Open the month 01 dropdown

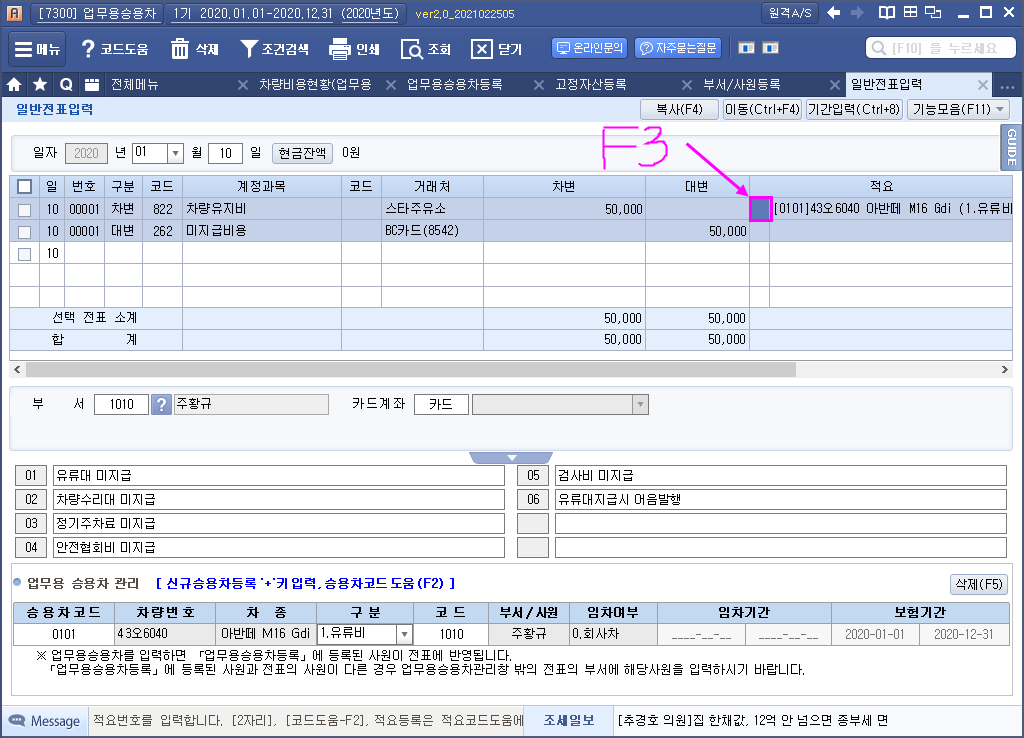pyautogui.click(x=175, y=153)
